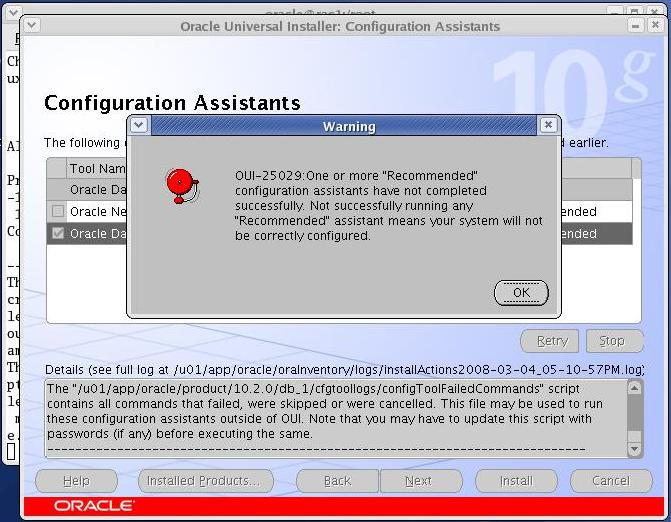The width and height of the screenshot is (671, 522).
Task: Open the Warning dialog window menu arrow
Action: point(139,125)
